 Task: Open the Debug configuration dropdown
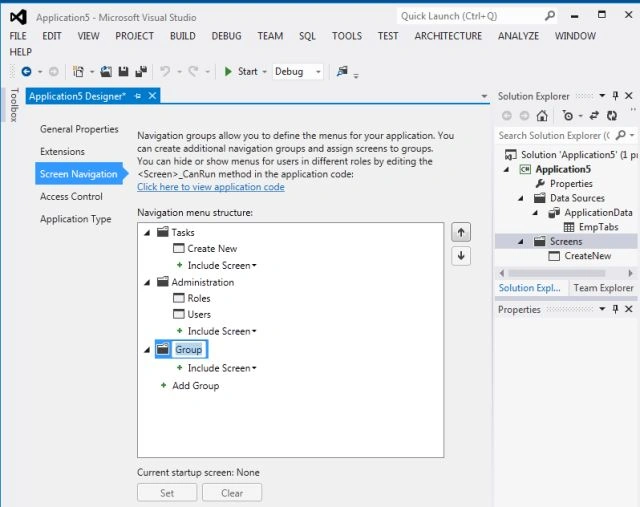[x=318, y=72]
